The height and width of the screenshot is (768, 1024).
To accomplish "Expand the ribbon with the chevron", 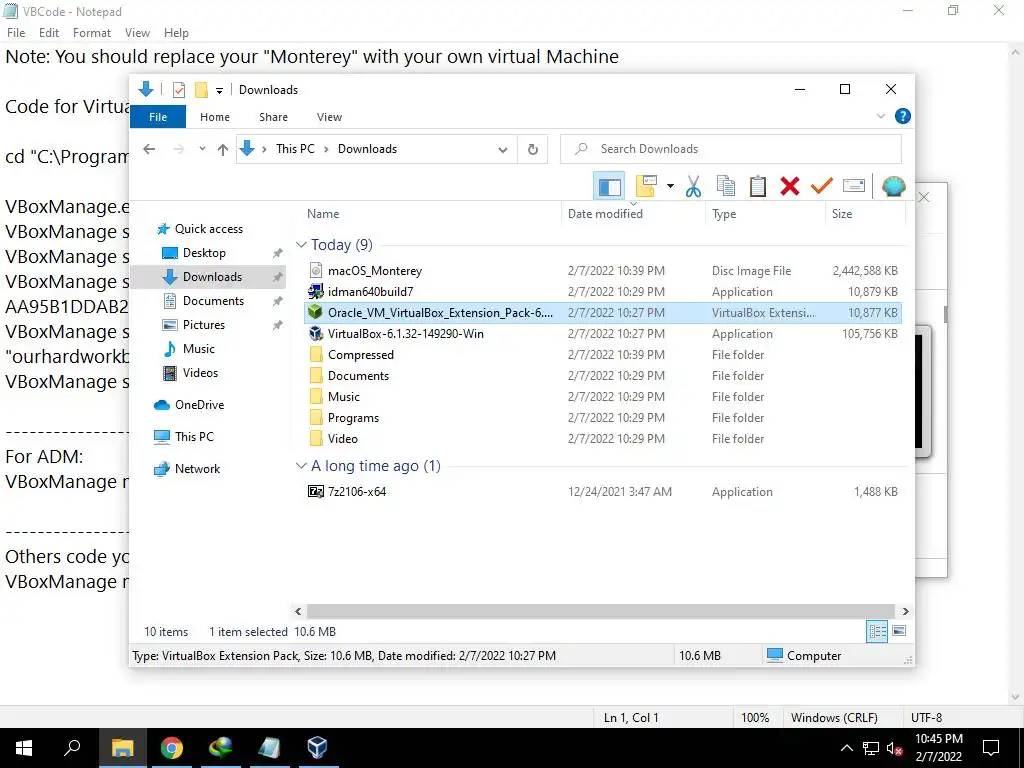I will 880,116.
